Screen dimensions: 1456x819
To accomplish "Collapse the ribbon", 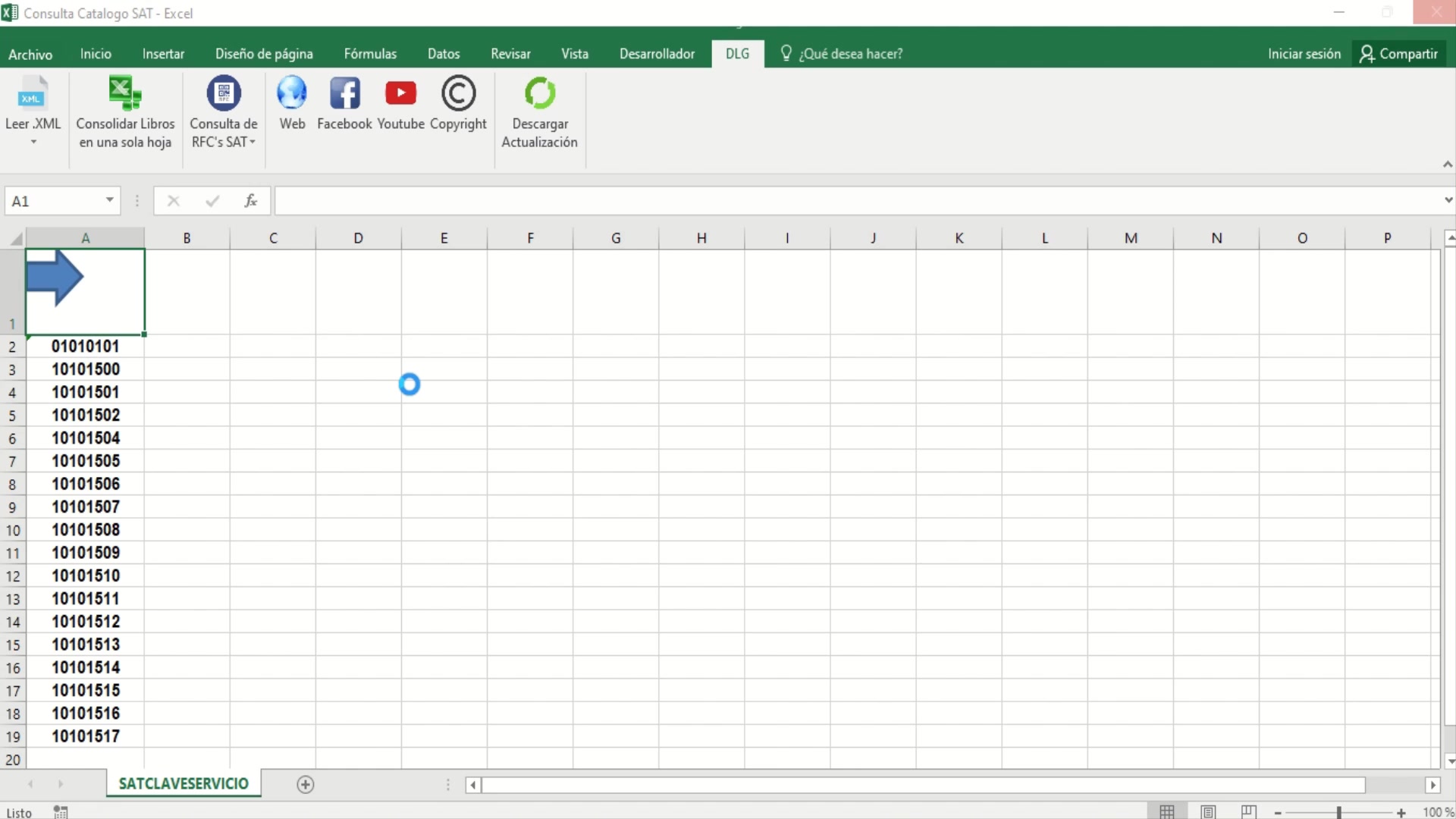I will pyautogui.click(x=1447, y=164).
